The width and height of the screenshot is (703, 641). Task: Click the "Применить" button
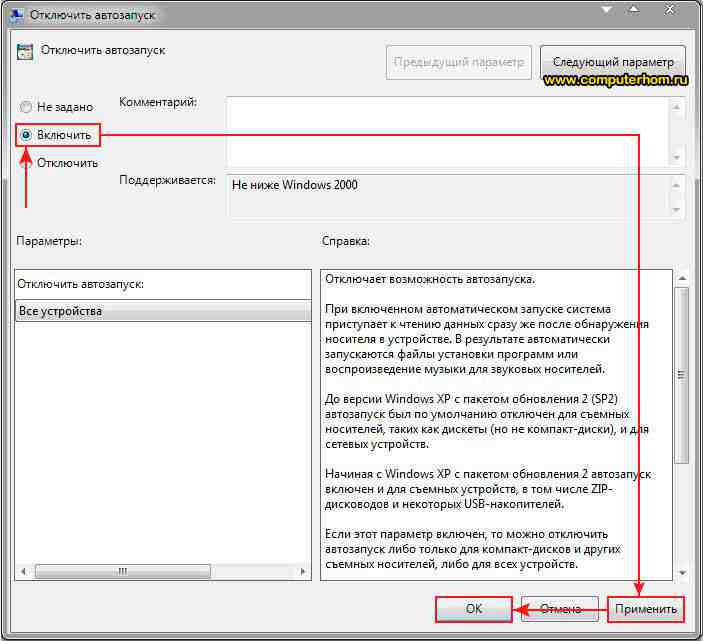pyautogui.click(x=646, y=609)
